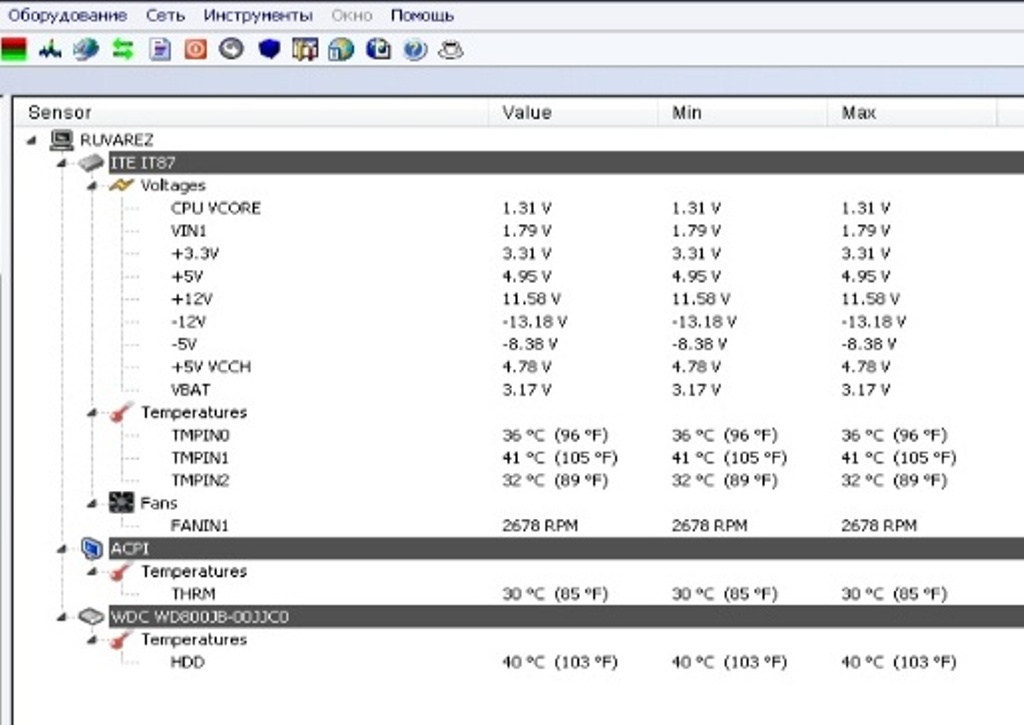Click the dark blue shield icon
The width and height of the screenshot is (1024, 725).
269,49
